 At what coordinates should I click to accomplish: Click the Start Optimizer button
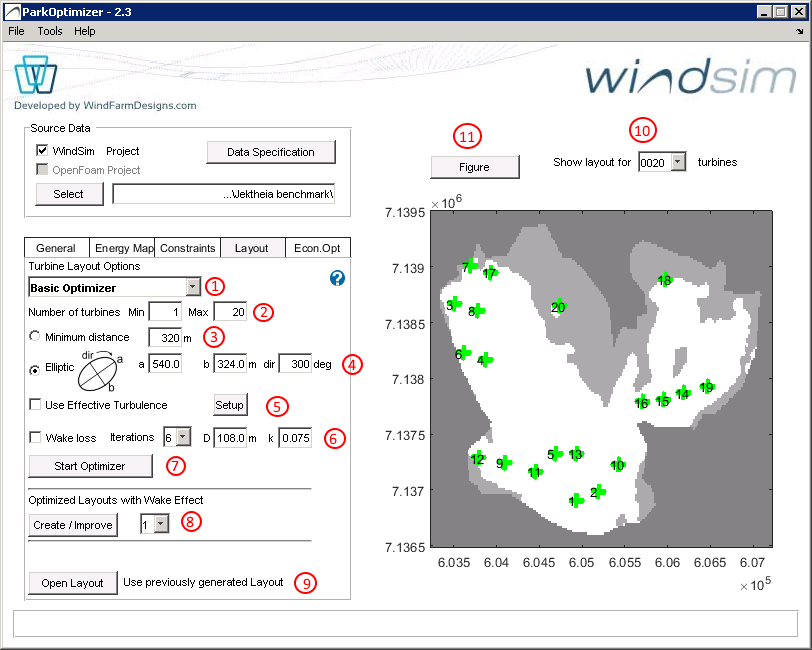click(x=90, y=466)
